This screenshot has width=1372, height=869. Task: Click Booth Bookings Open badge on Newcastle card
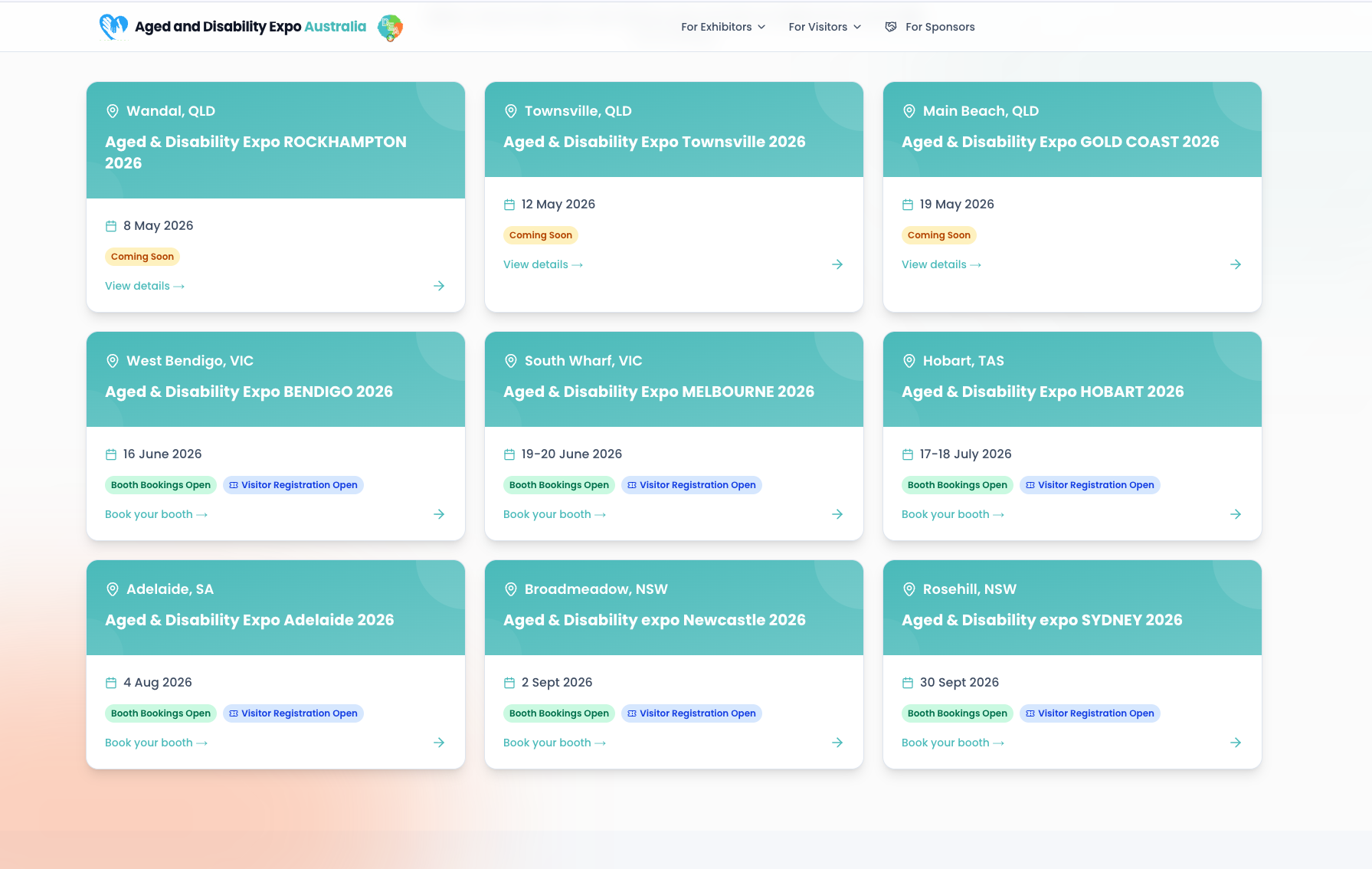pos(559,713)
